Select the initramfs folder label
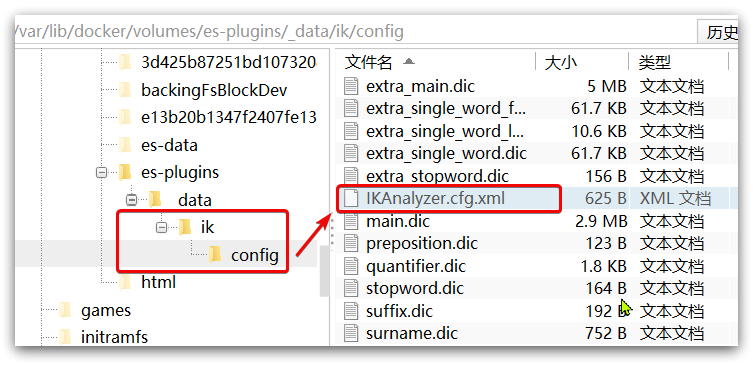753x365 pixels. [x=114, y=337]
